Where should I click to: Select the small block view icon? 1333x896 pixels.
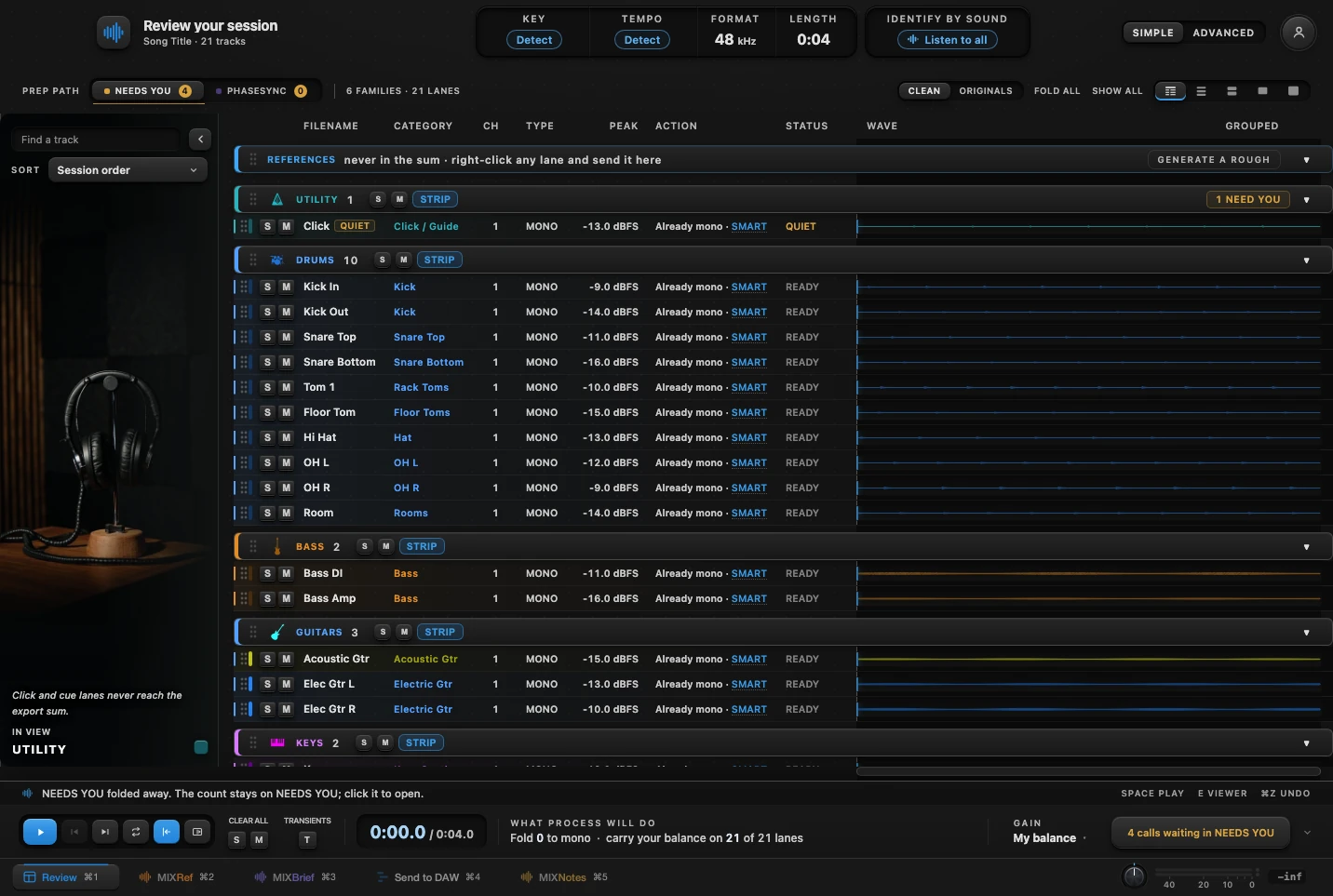pyautogui.click(x=1262, y=91)
